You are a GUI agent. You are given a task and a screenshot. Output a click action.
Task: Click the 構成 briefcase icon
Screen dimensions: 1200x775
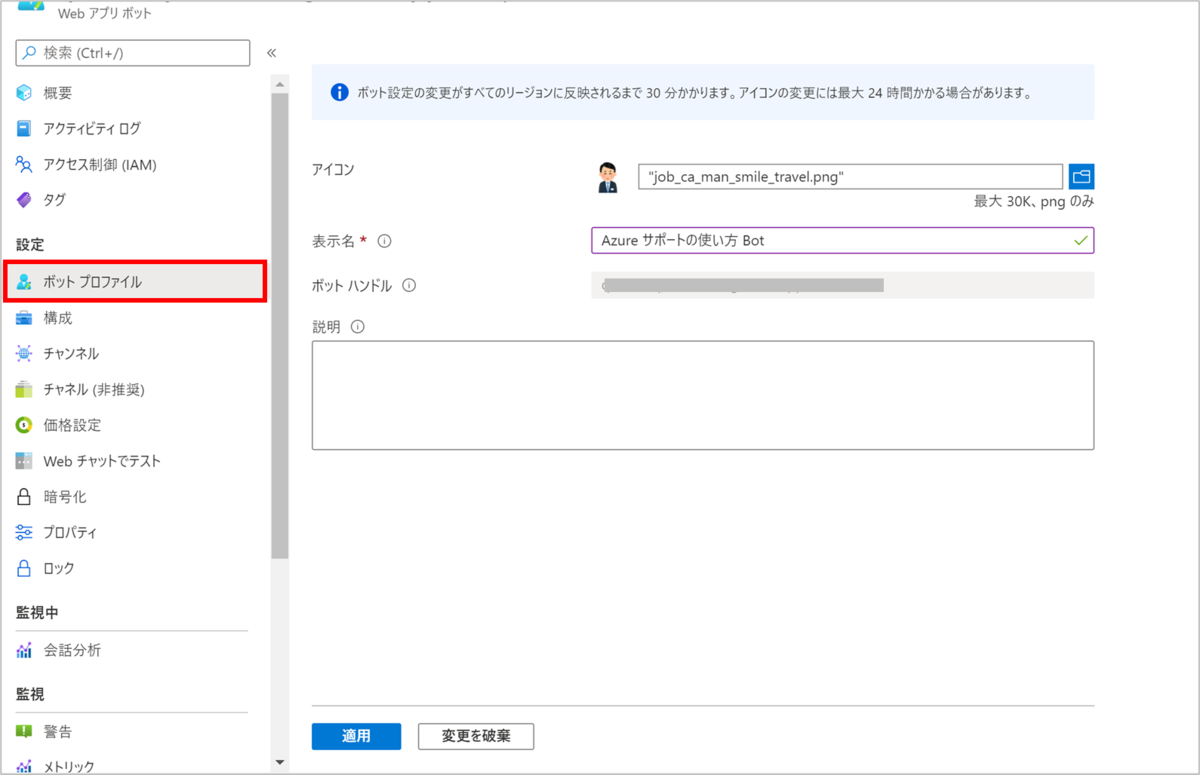pyautogui.click(x=24, y=318)
